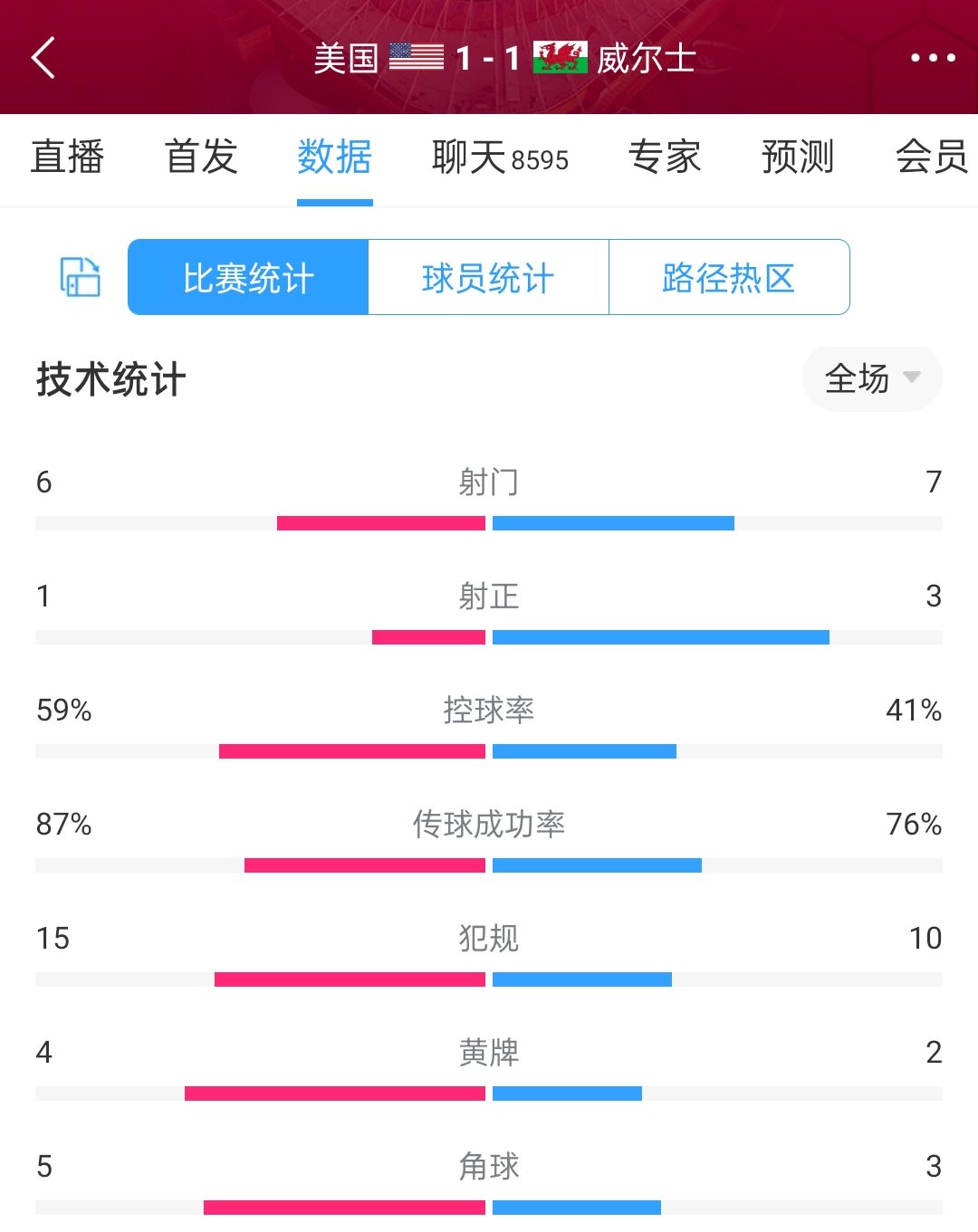The height and width of the screenshot is (1232, 978).
Task: Tap the 1 - 1 match score
Action: 488,59
